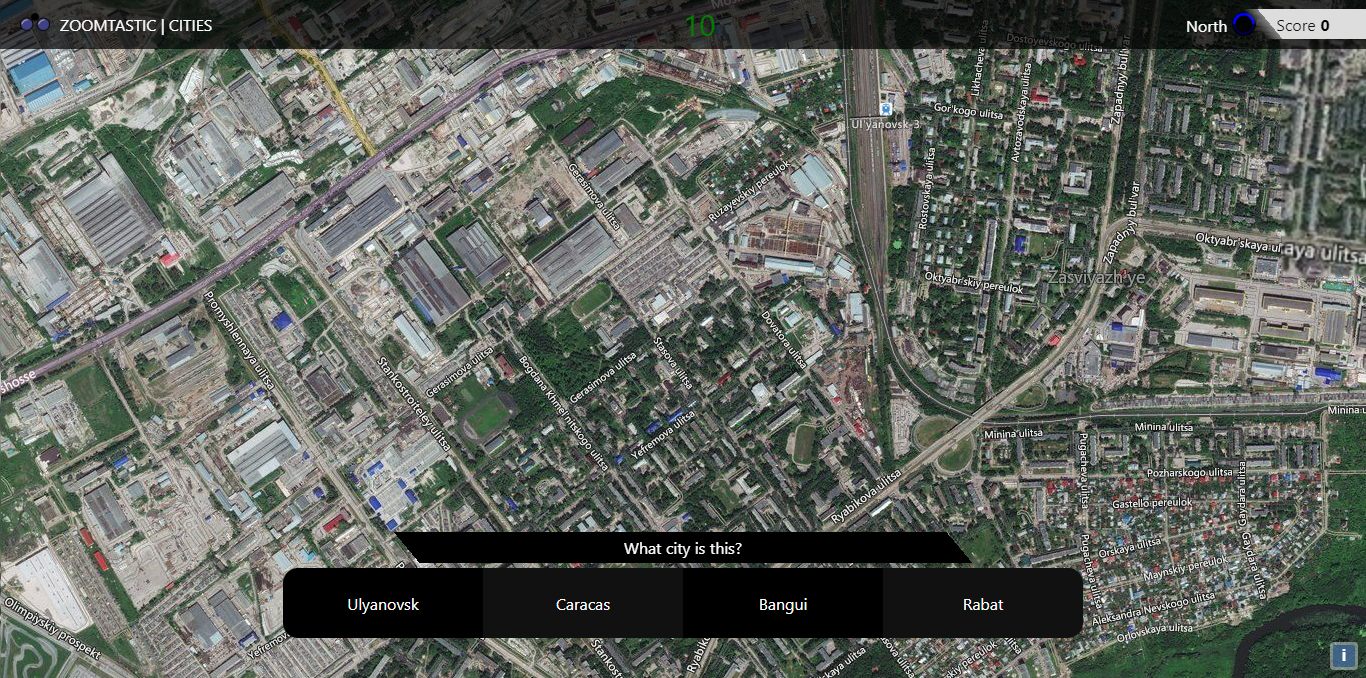Screen dimensions: 1366x678
Task: Click the Olimpiyskiy prospekt street label
Action: coord(52,628)
